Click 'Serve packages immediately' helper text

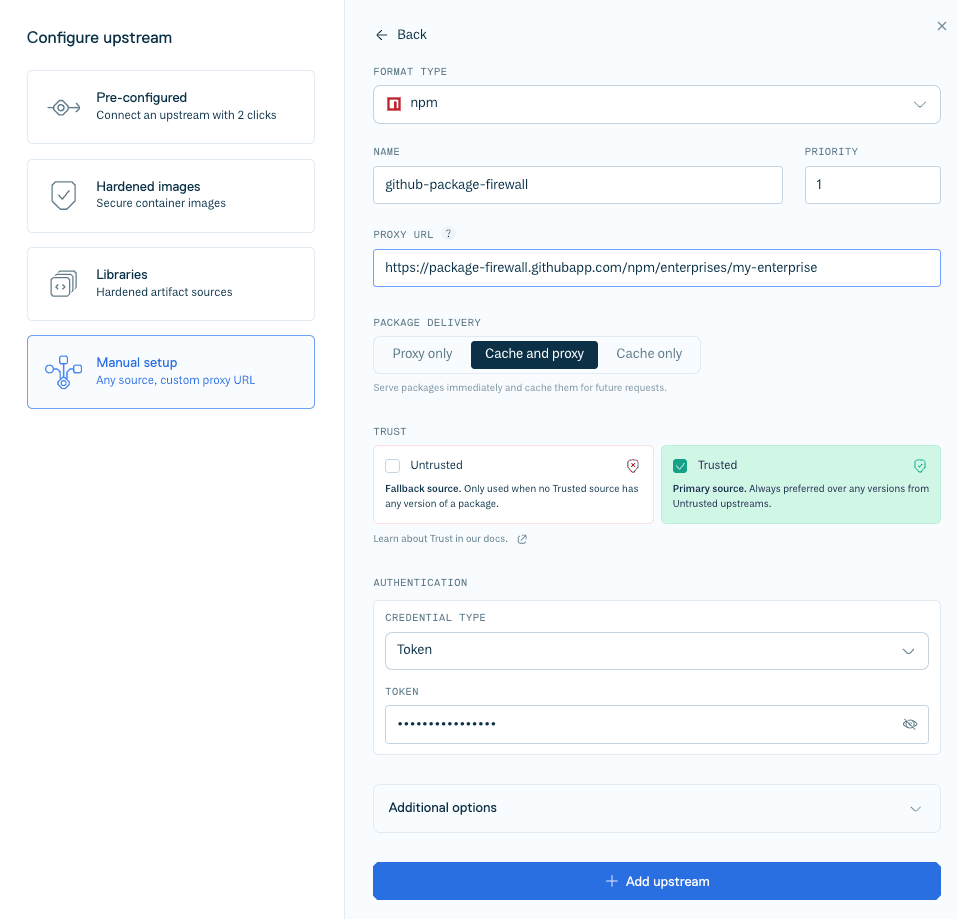[x=520, y=388]
